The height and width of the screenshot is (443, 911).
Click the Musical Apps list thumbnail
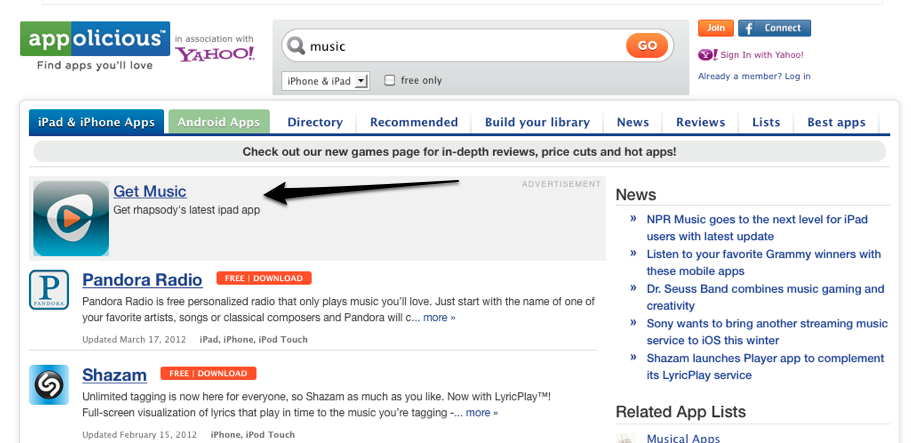coord(626,438)
